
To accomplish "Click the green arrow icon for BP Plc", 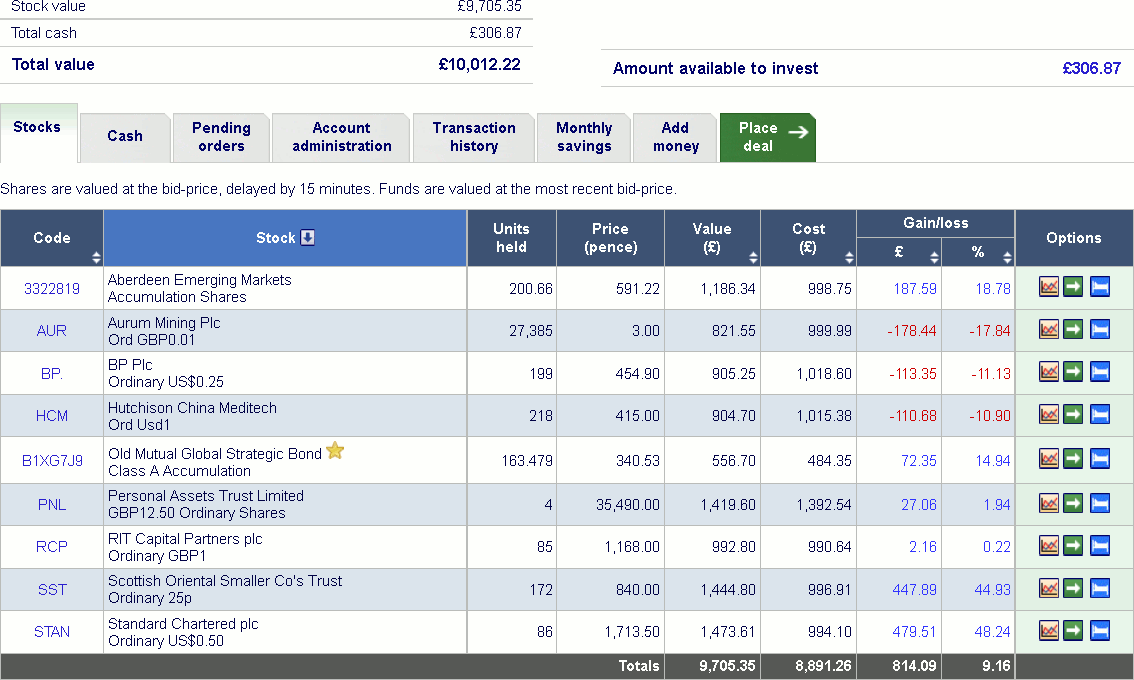I will coord(1073,372).
